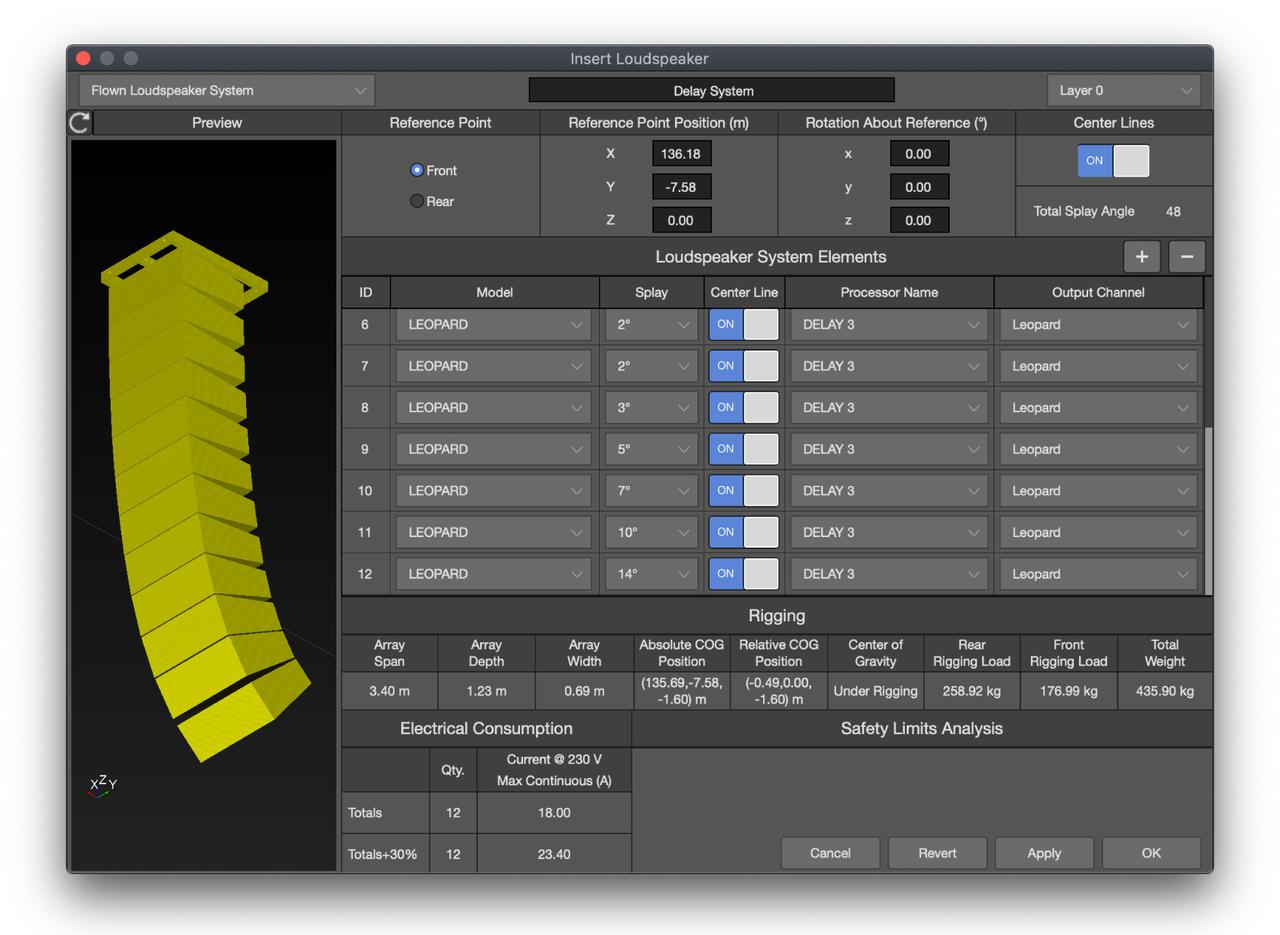Click the Delay System name field
Image resolution: width=1280 pixels, height=935 pixels.
[x=713, y=90]
